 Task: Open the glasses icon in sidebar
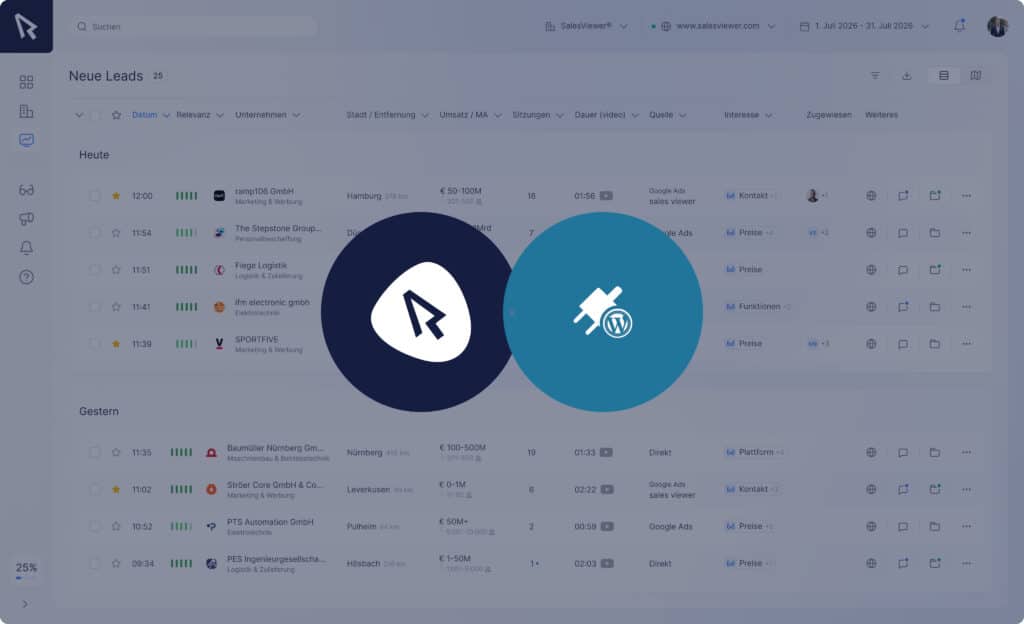click(x=26, y=190)
